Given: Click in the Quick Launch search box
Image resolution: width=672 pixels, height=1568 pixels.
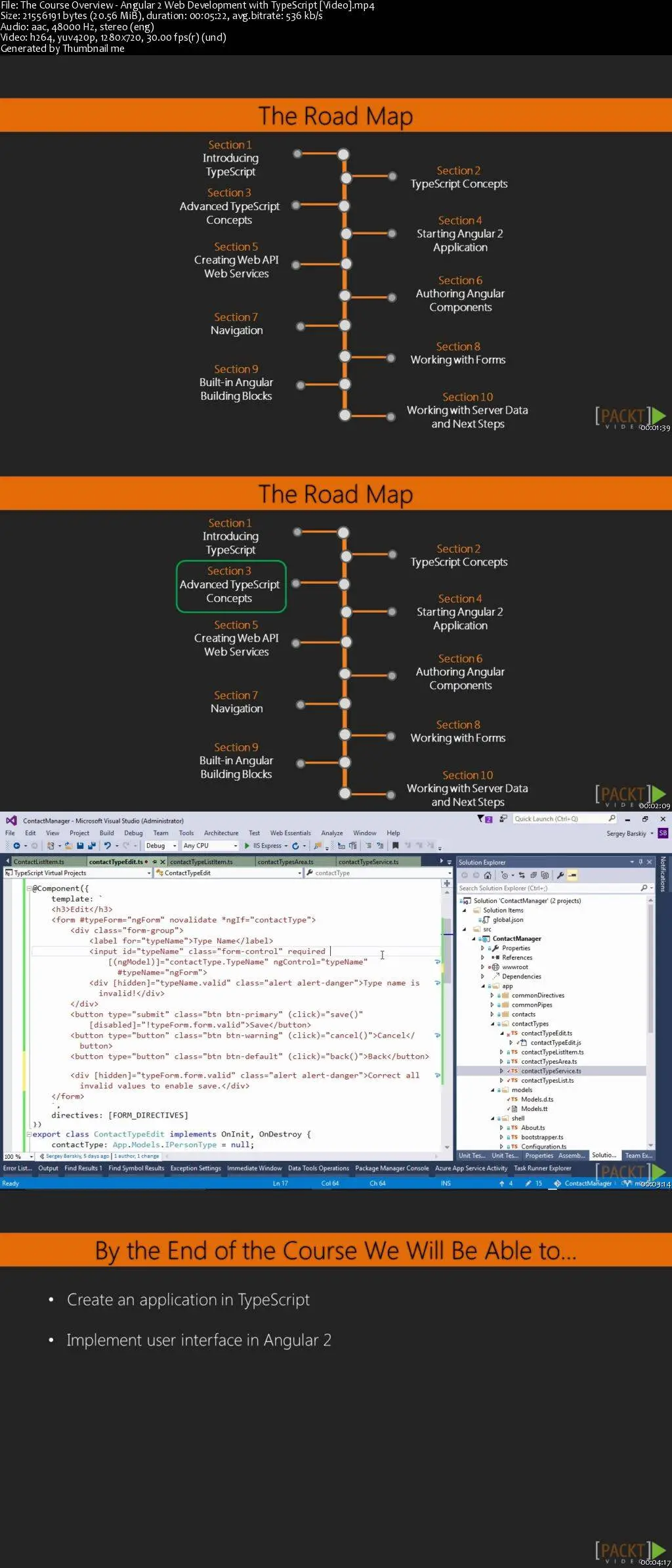Looking at the screenshot, I should click(564, 819).
